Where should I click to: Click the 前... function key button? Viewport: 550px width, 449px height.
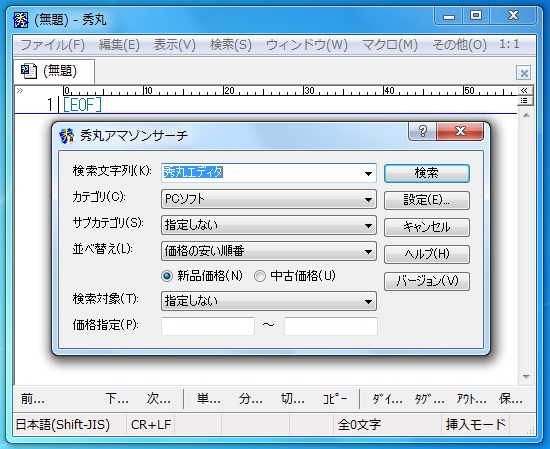pyautogui.click(x=33, y=399)
